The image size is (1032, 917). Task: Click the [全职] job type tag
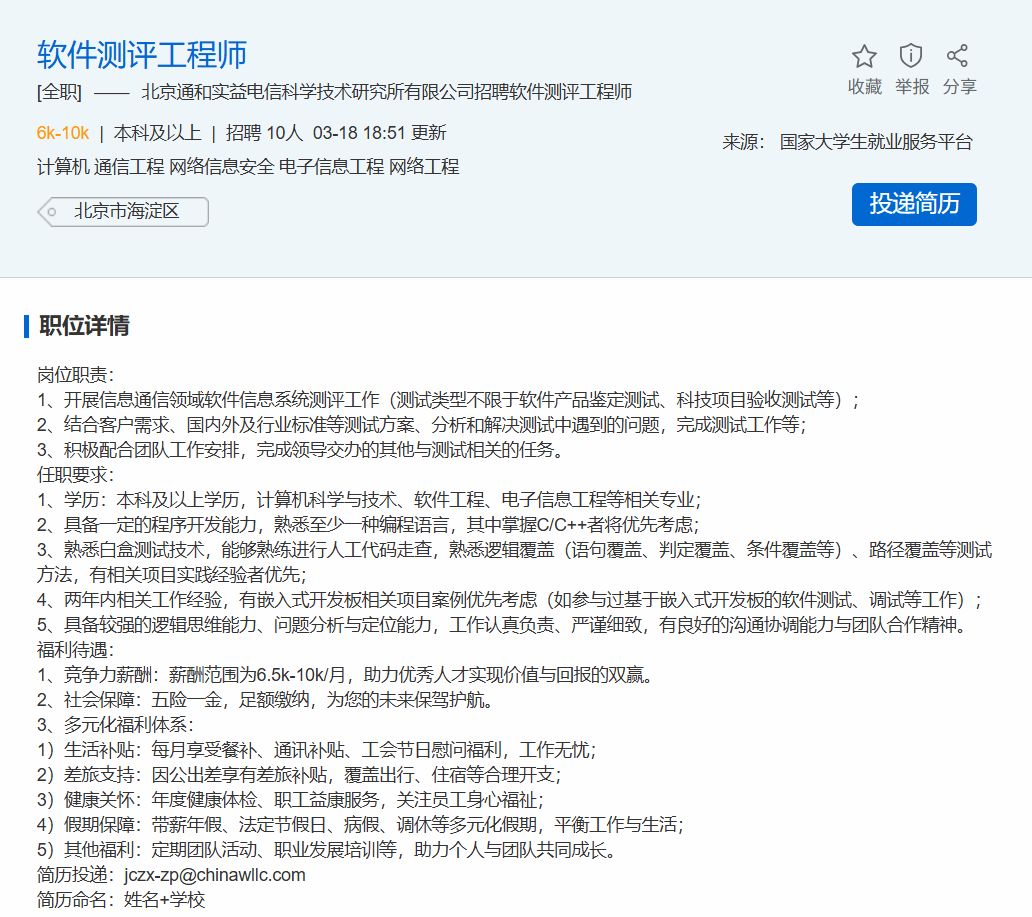coord(59,92)
